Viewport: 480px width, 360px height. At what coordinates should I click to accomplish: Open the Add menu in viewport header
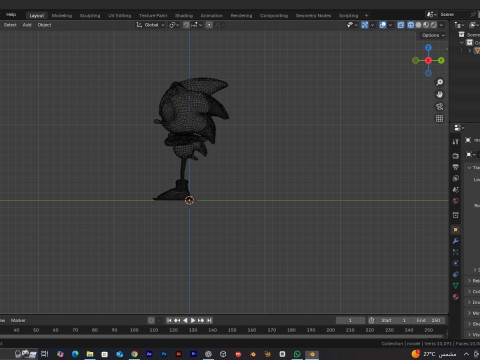(27, 25)
